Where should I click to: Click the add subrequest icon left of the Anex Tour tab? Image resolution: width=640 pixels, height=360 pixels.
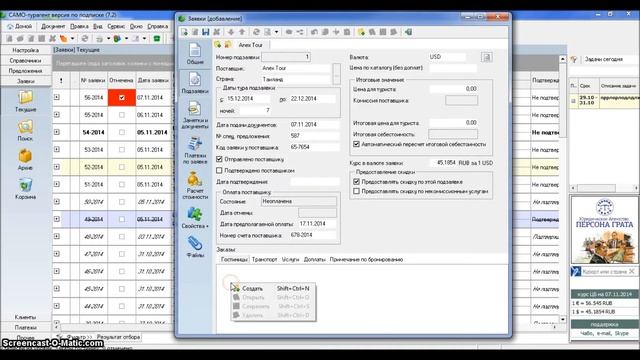pyautogui.click(x=218, y=44)
